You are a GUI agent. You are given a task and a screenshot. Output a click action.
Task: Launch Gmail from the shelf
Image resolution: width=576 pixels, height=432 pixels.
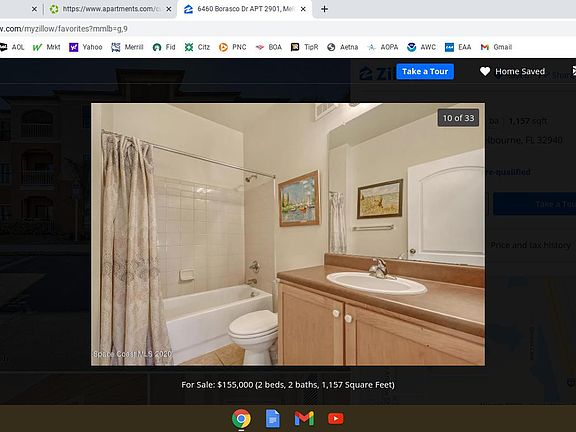point(304,418)
